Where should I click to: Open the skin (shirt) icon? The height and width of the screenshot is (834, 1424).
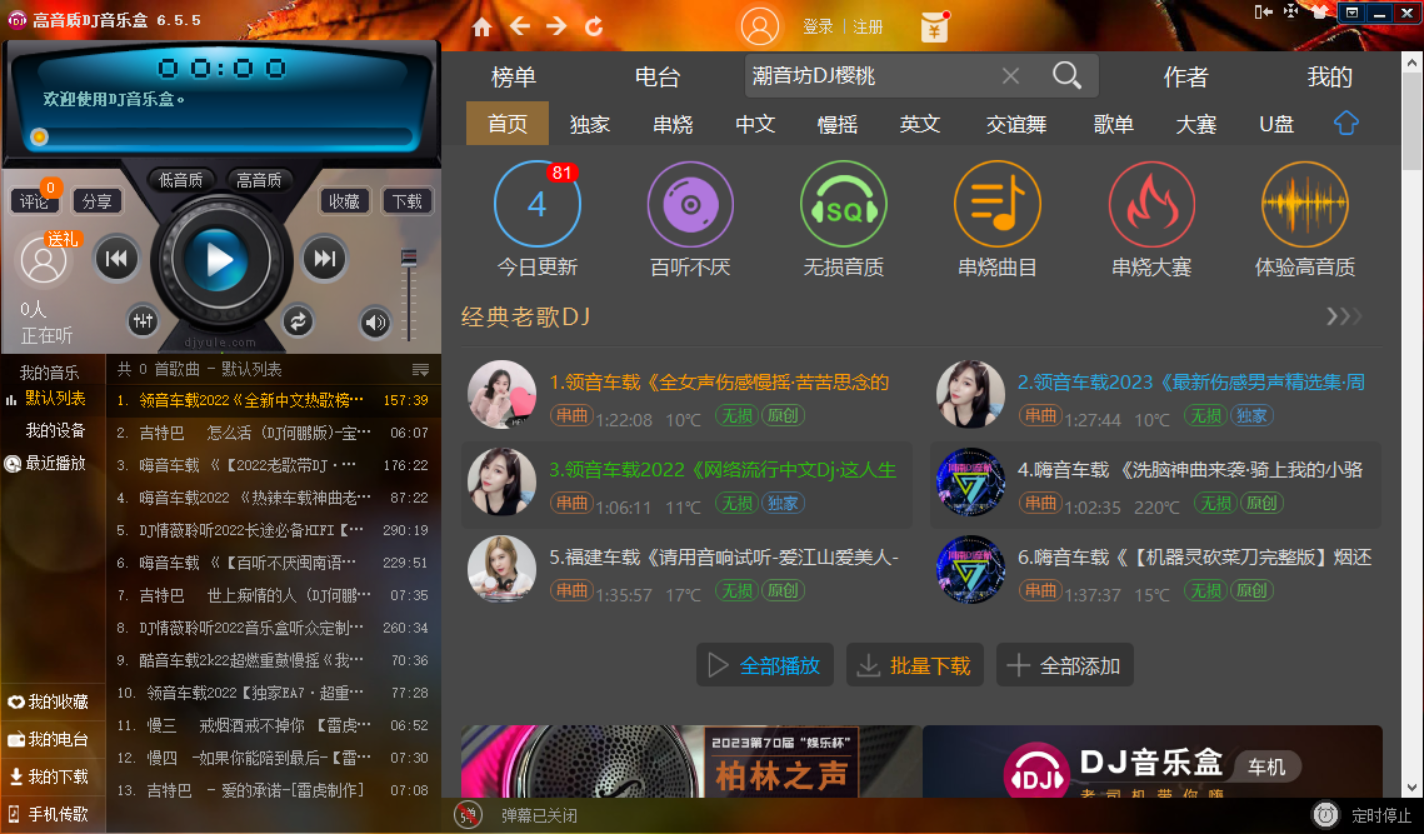coord(1320,12)
